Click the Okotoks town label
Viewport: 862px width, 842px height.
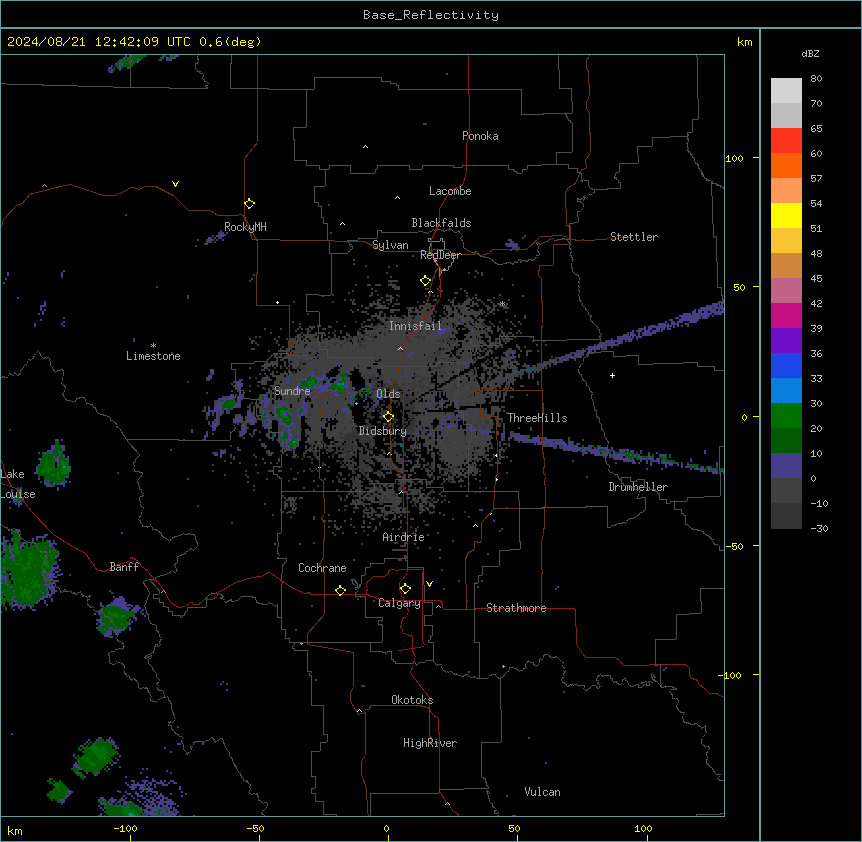[x=412, y=700]
